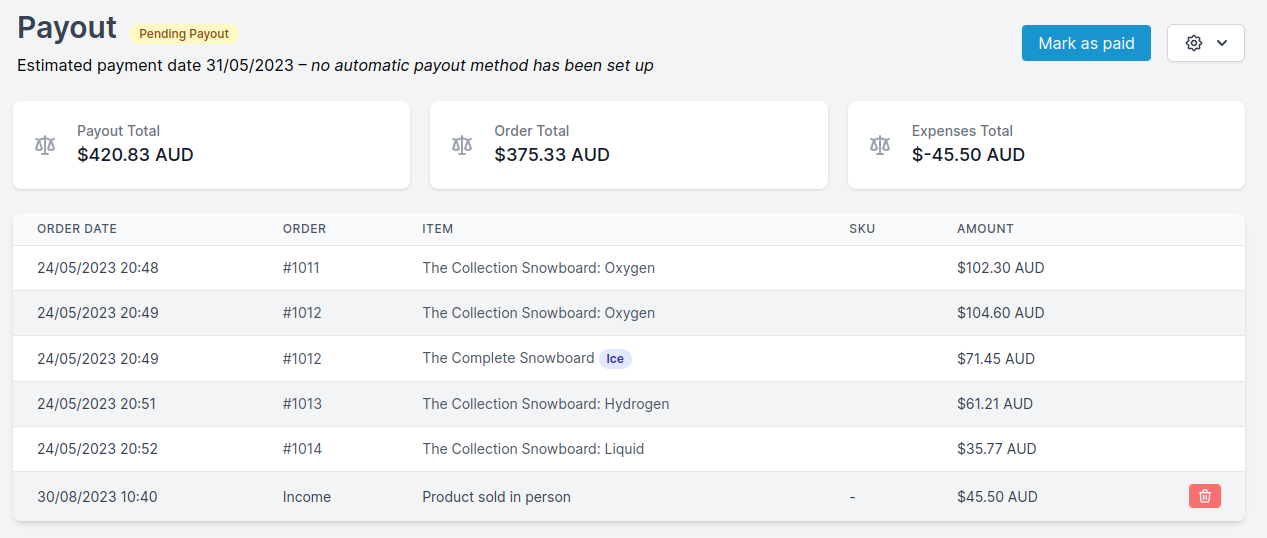The image size is (1267, 538).
Task: Click the date 24/05/2023 20:48
Action: (98, 268)
